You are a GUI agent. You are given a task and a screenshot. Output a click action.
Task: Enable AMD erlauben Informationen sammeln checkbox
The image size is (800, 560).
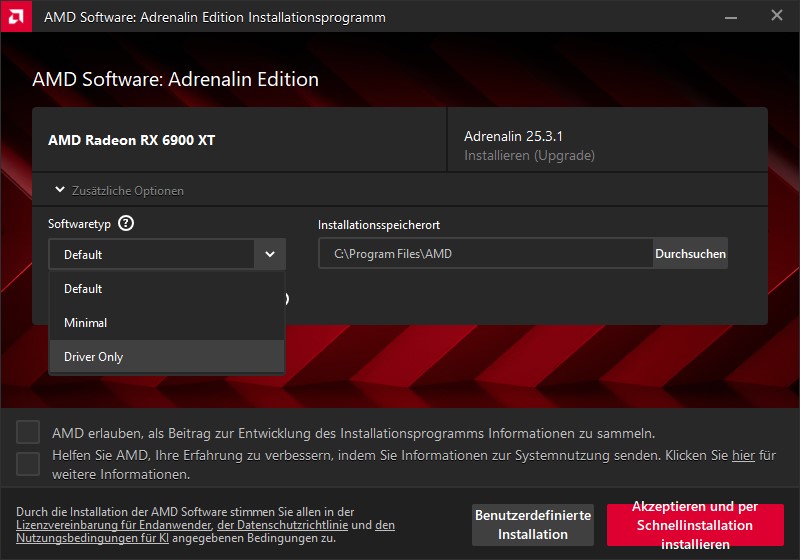click(28, 432)
